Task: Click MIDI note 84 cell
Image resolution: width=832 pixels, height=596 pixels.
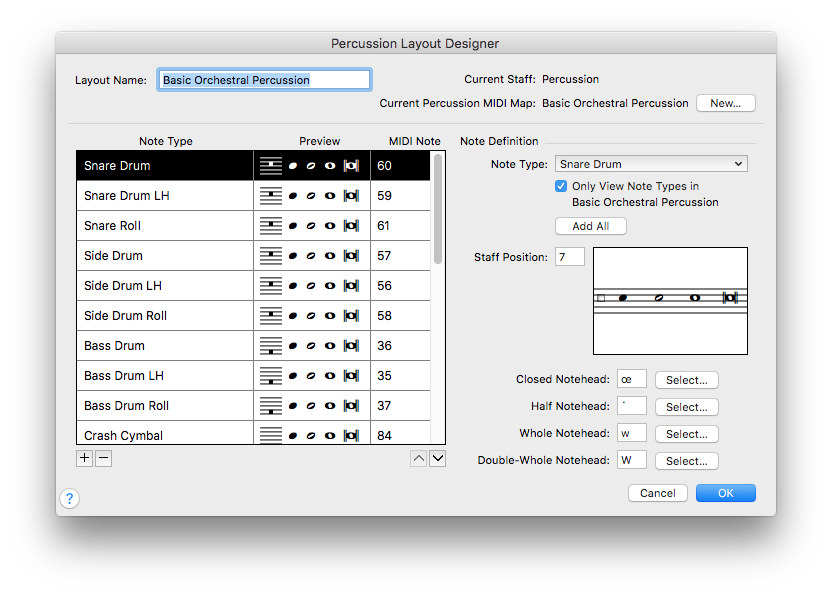Action: pyautogui.click(x=400, y=433)
